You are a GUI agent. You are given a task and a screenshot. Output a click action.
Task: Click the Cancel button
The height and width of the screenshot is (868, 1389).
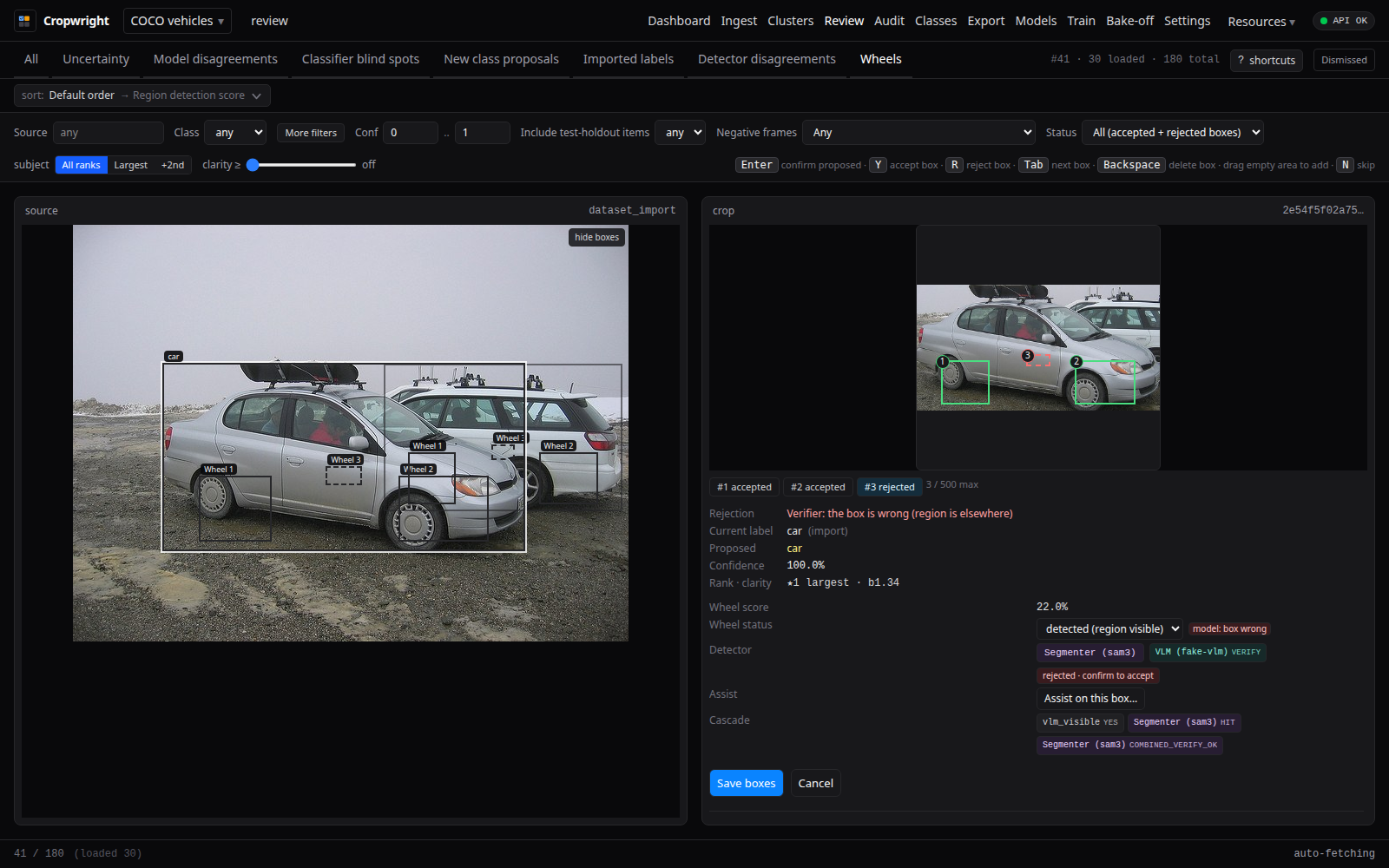[x=815, y=783]
